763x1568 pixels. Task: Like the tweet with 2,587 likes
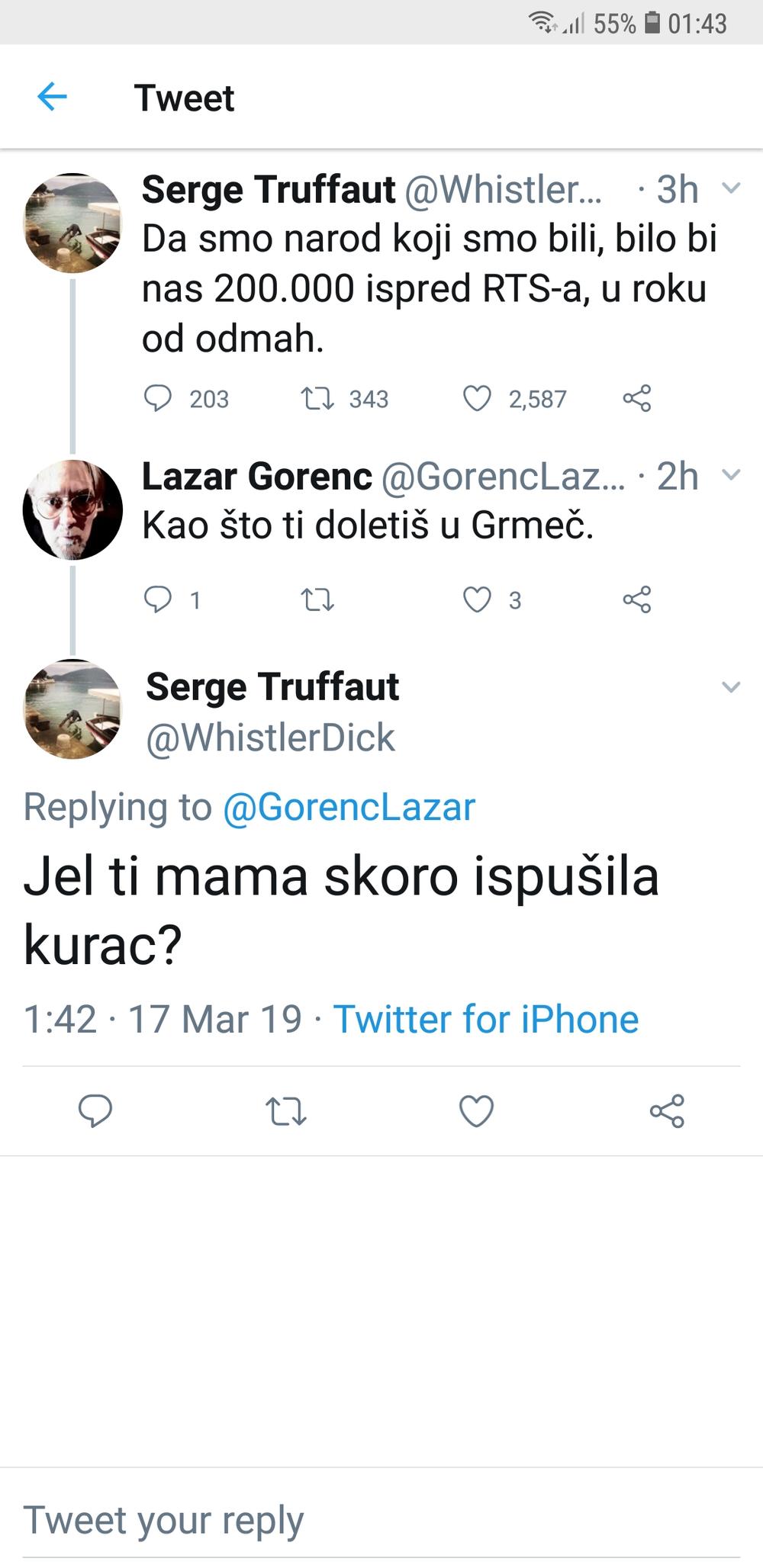pos(478,398)
